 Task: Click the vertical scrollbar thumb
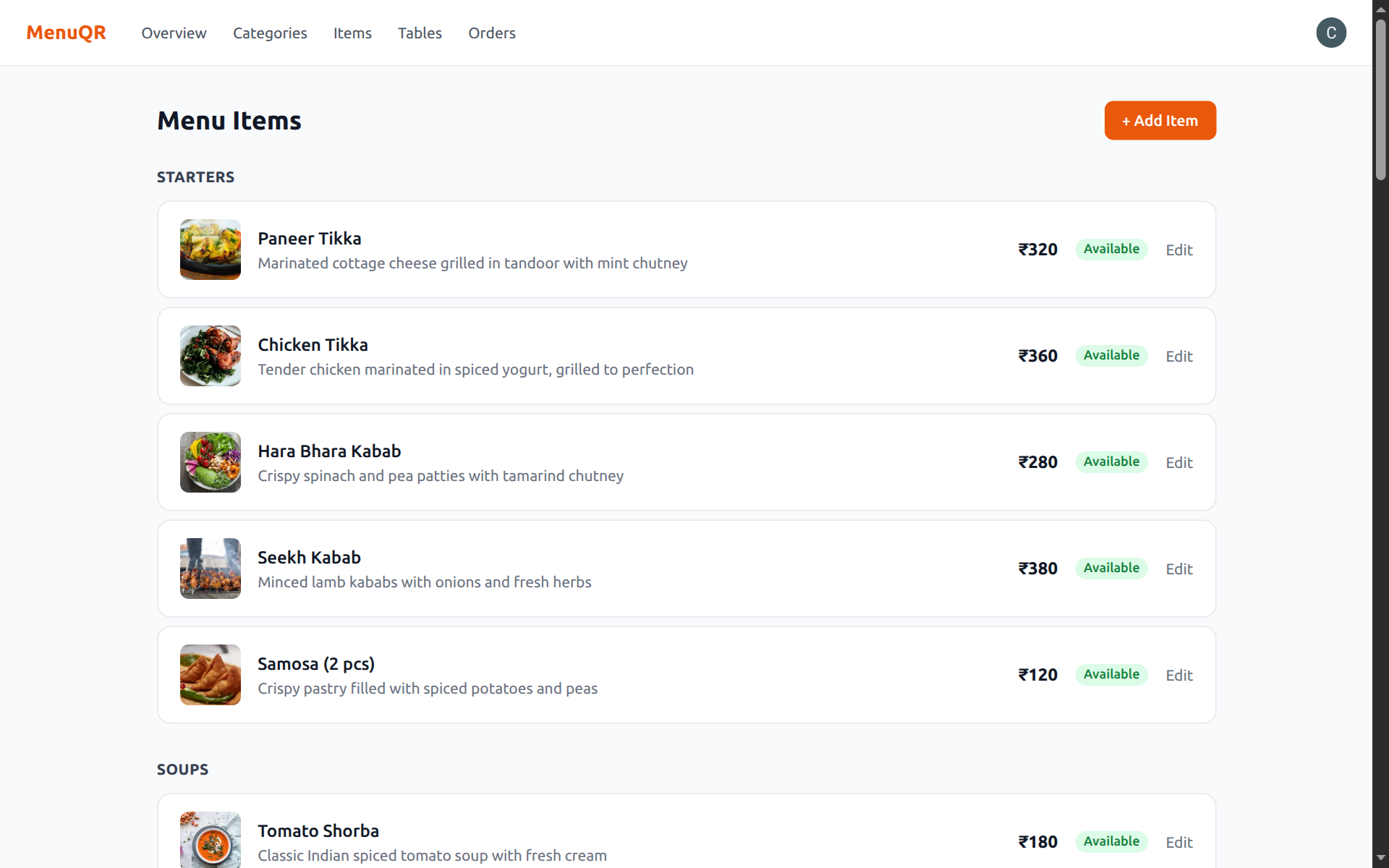(1380, 99)
